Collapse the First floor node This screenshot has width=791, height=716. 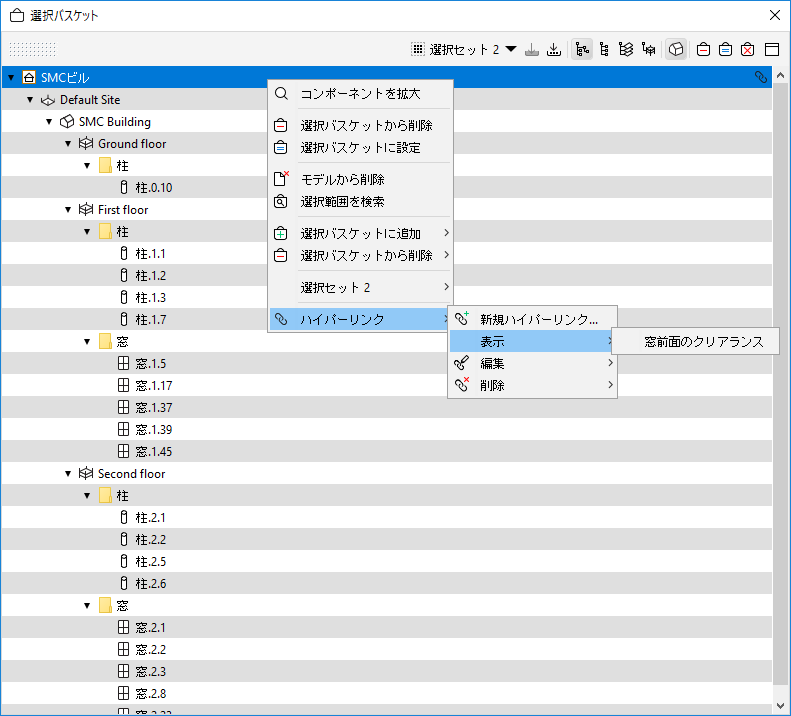(68, 210)
